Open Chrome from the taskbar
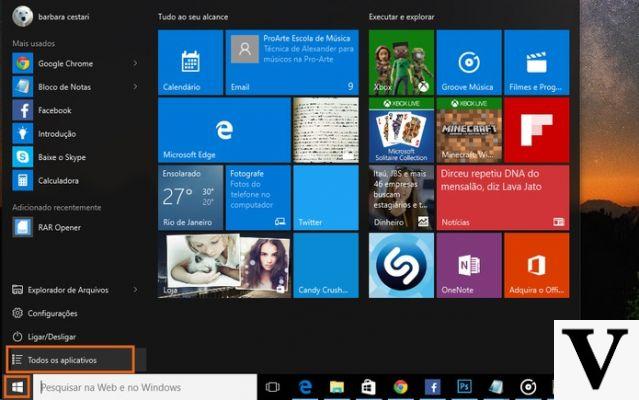This screenshot has width=639, height=400. point(401,387)
